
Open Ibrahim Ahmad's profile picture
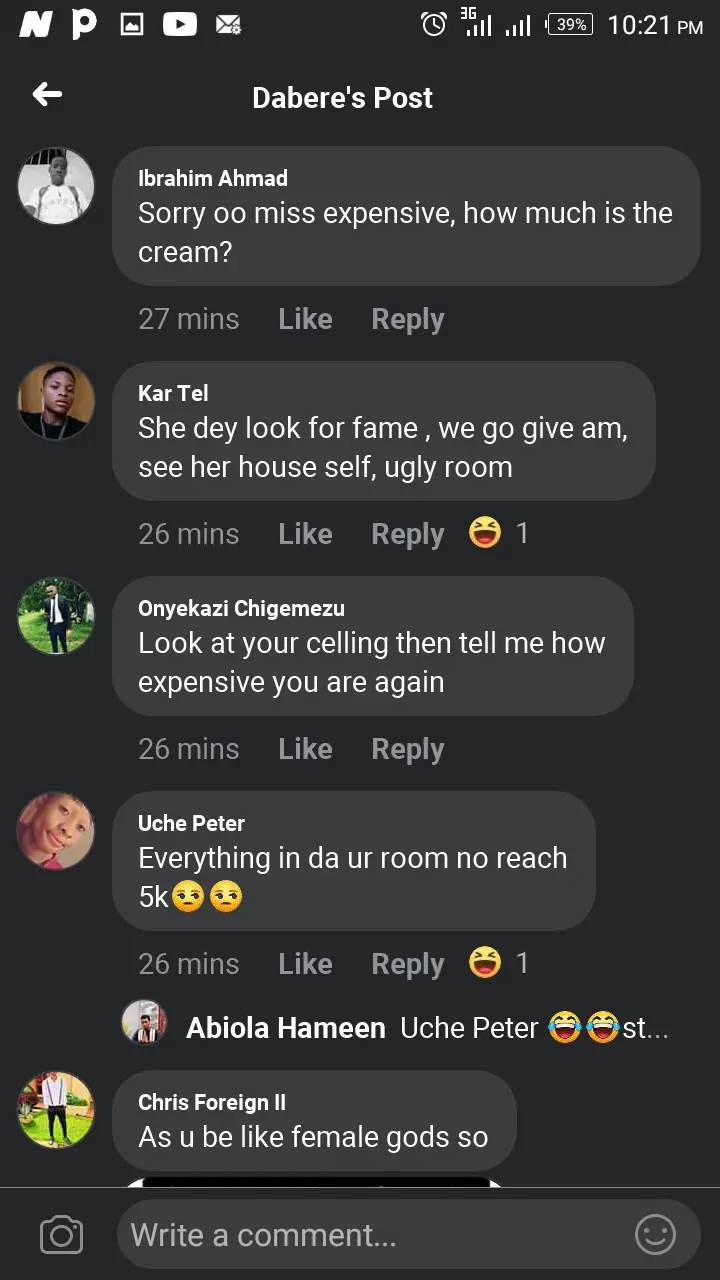click(x=56, y=186)
